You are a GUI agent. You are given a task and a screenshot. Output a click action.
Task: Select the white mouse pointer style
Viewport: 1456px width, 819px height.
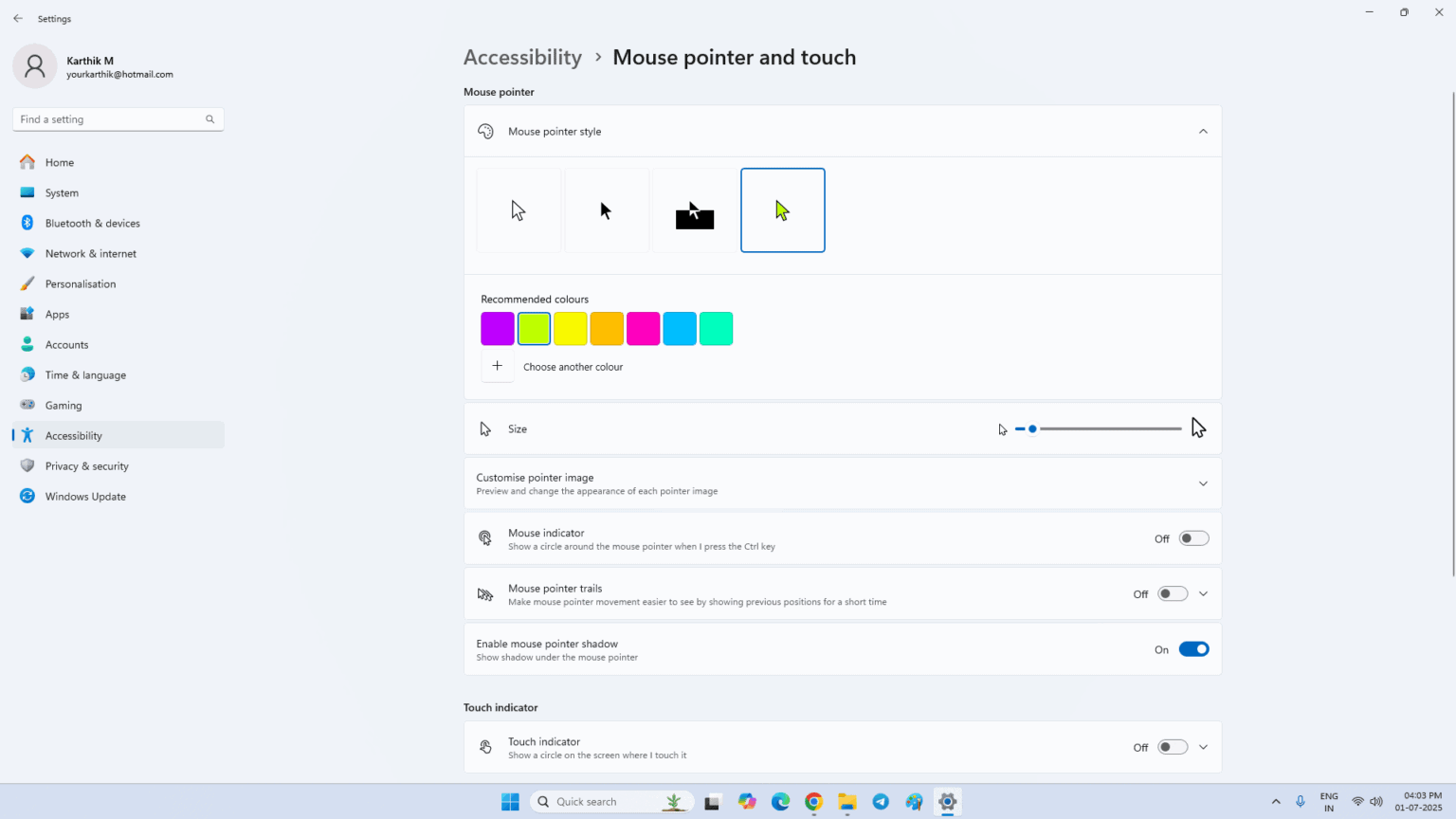pyautogui.click(x=519, y=209)
